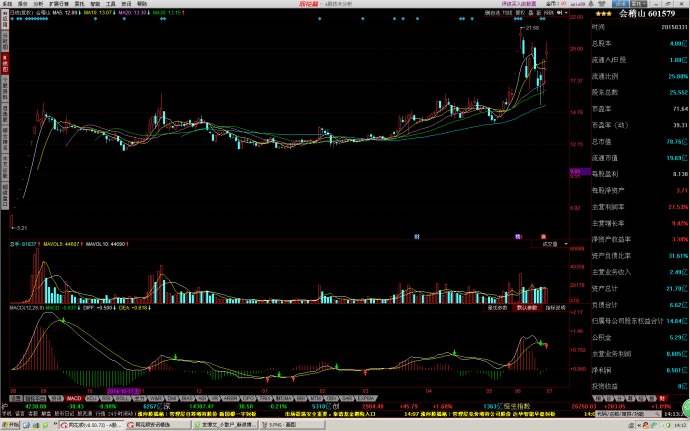690x431 pixels.
Task: Click the three-star rating icon beside 会稽山
Action: click(x=604, y=14)
